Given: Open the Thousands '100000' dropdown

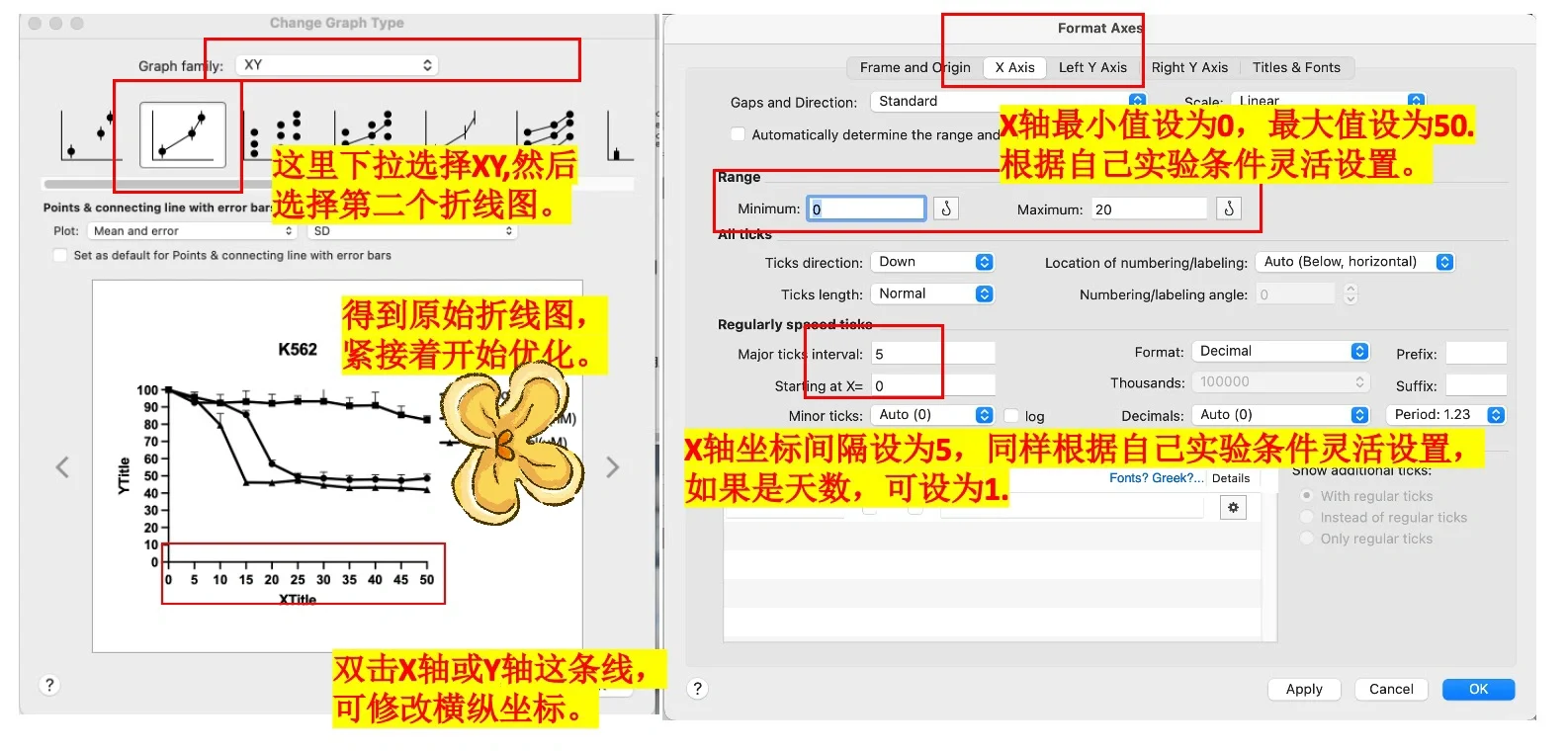Looking at the screenshot, I should [1280, 382].
